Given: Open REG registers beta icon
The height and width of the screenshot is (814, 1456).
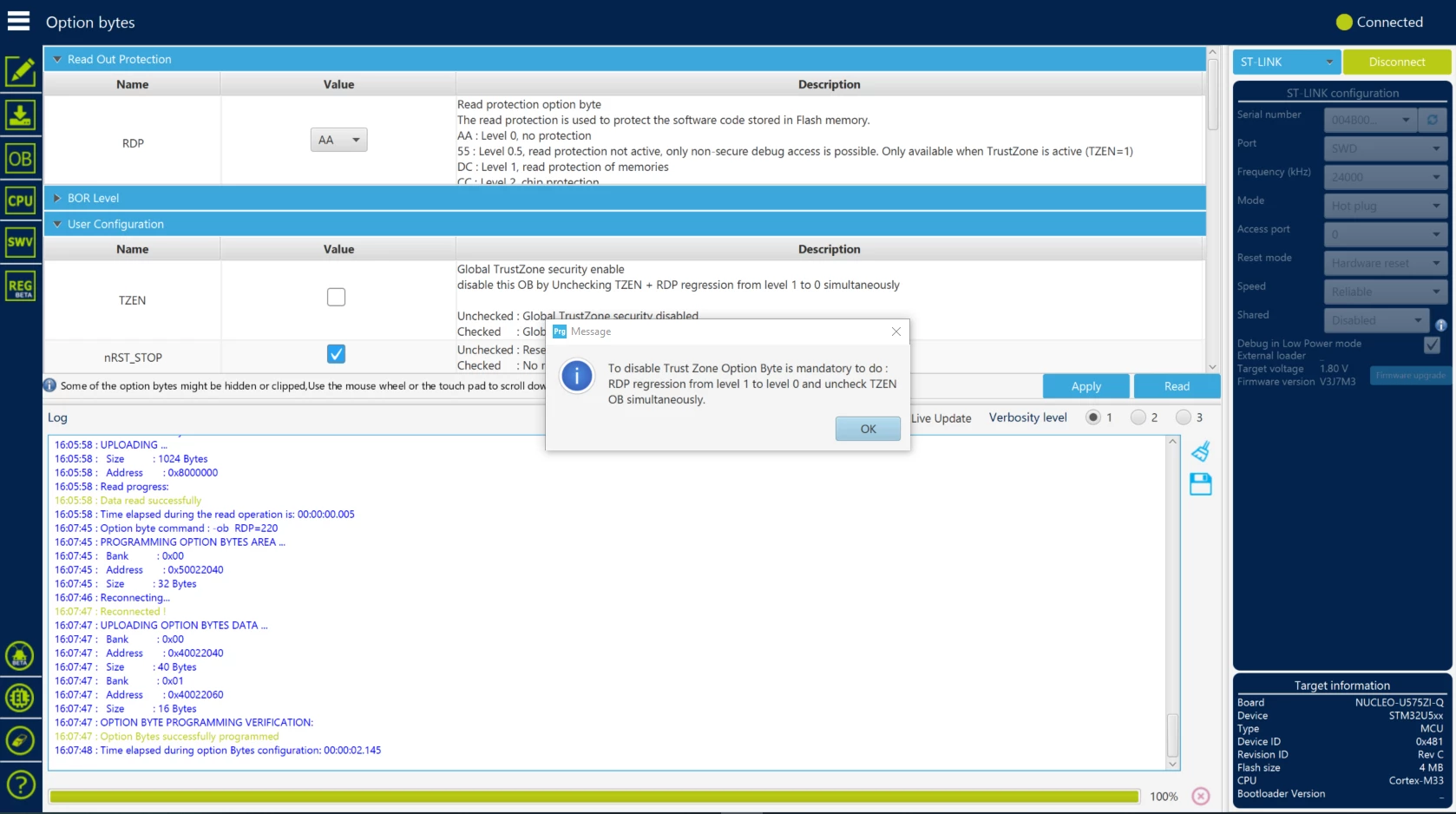Looking at the screenshot, I should click(x=20, y=286).
